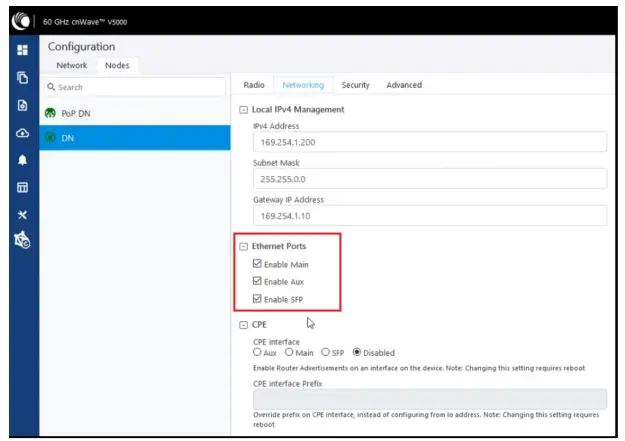The width and height of the screenshot is (625, 441).
Task: Open the Security tab
Action: 356,85
